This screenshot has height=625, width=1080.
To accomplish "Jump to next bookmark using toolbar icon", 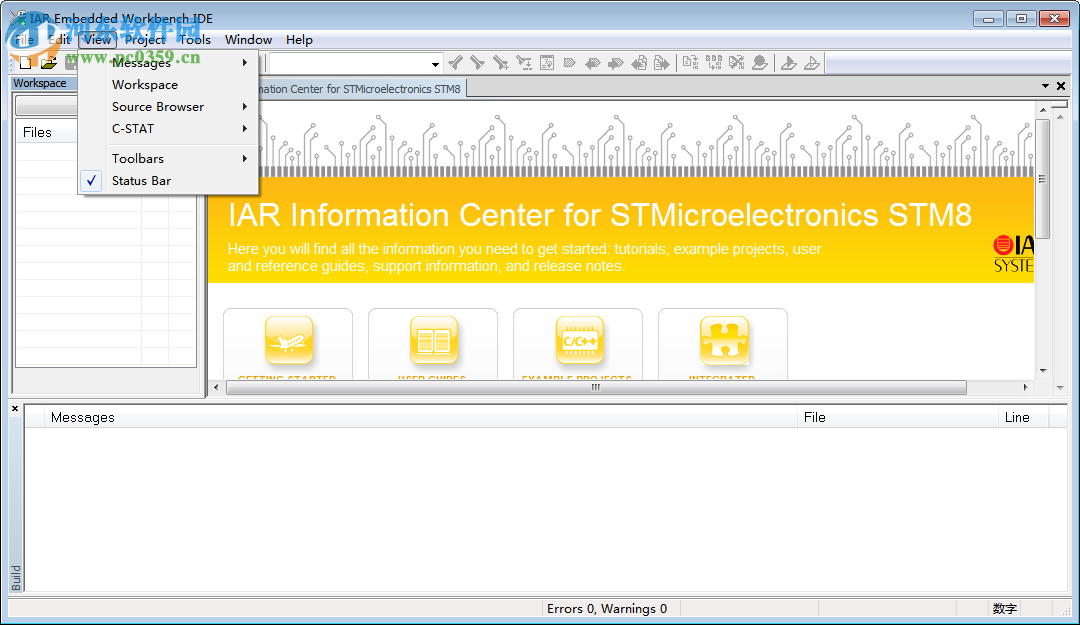I will pyautogui.click(x=614, y=62).
